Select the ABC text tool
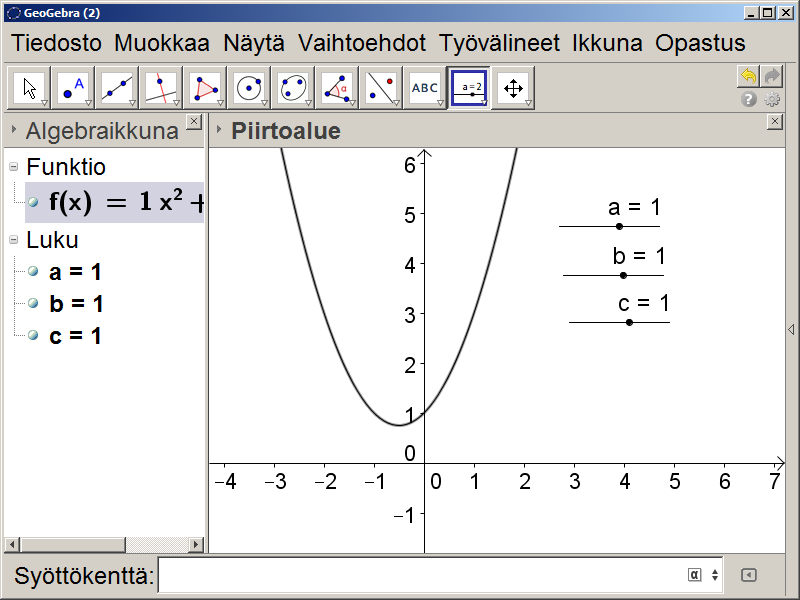The height and width of the screenshot is (600, 800). pyautogui.click(x=424, y=88)
